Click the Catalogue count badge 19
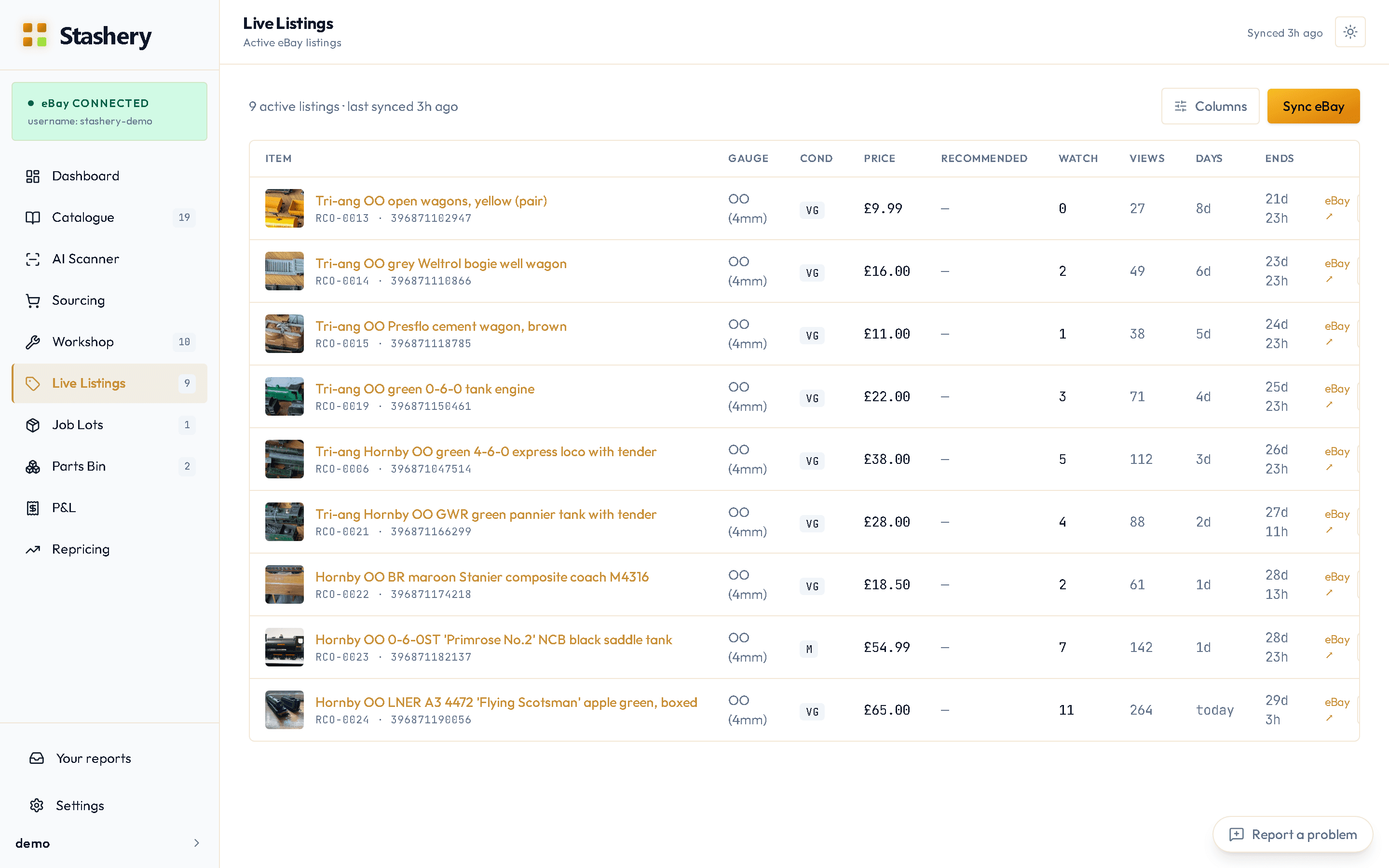 tap(184, 217)
